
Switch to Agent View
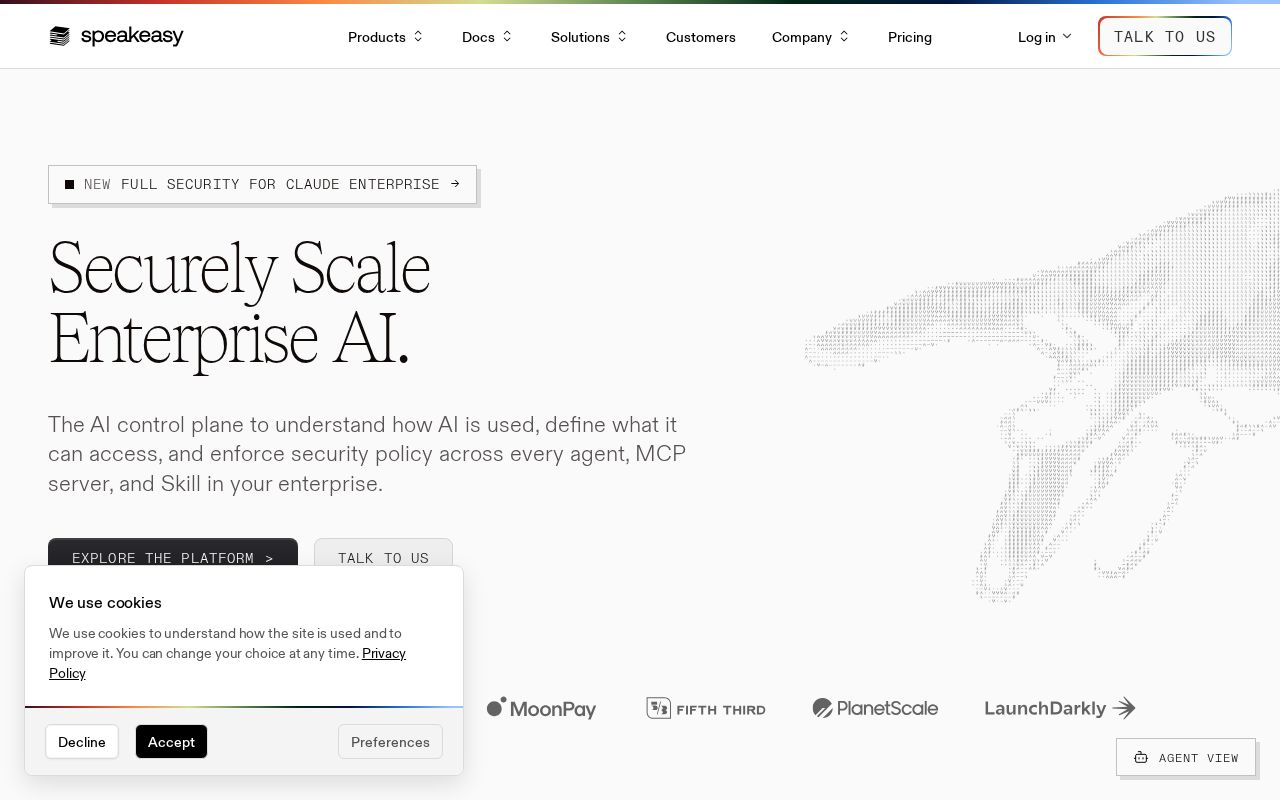point(1186,757)
